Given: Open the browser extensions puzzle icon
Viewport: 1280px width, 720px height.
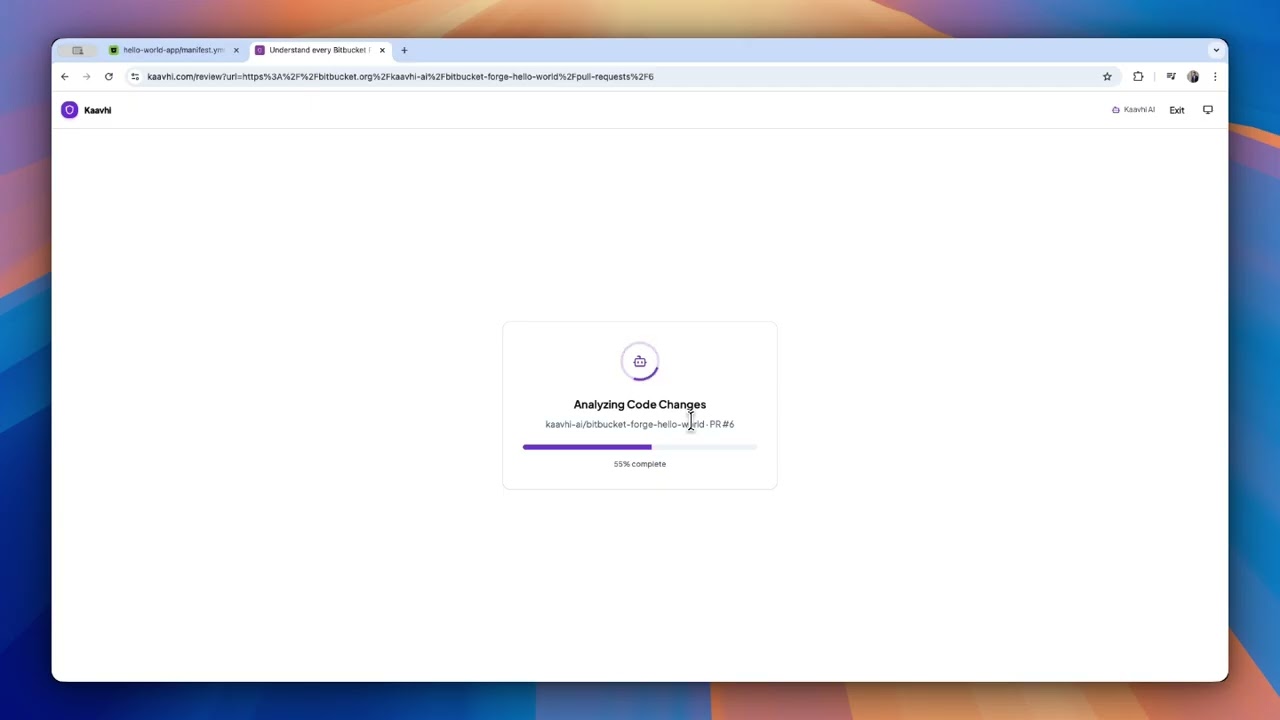Looking at the screenshot, I should [x=1138, y=76].
